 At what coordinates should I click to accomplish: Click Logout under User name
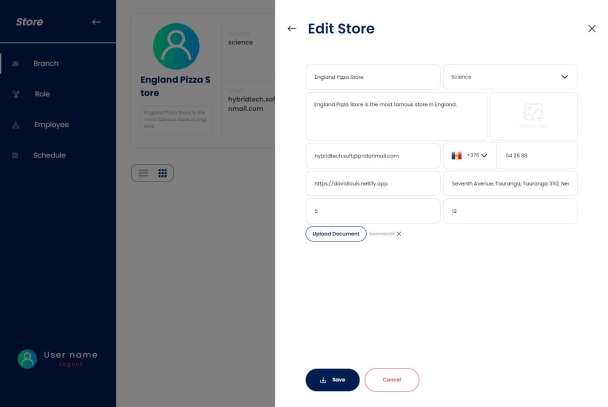coord(71,364)
